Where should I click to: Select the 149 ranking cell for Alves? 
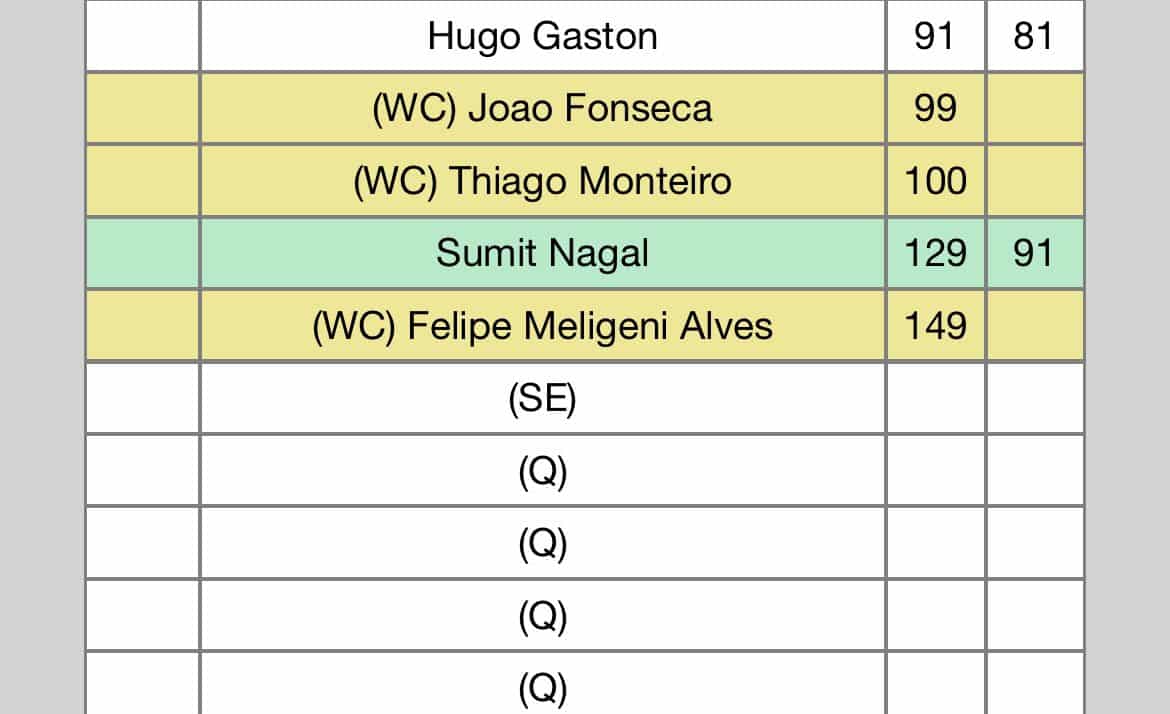click(x=936, y=326)
